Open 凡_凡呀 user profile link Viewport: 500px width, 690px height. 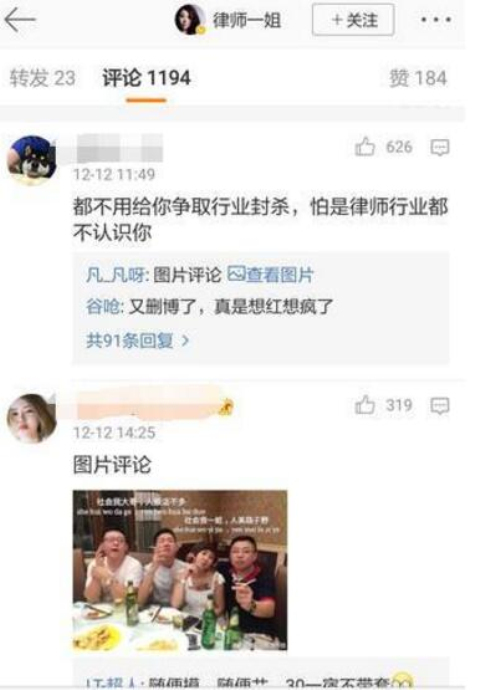click(115, 275)
